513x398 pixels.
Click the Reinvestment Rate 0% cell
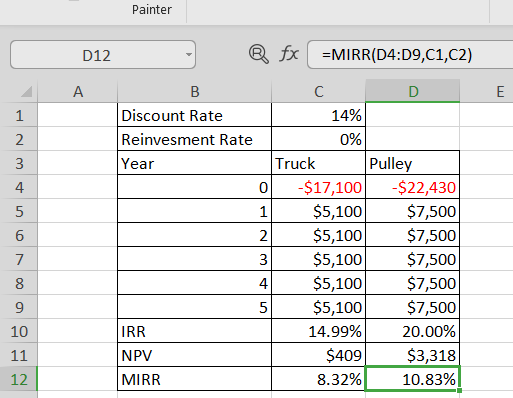[x=319, y=139]
